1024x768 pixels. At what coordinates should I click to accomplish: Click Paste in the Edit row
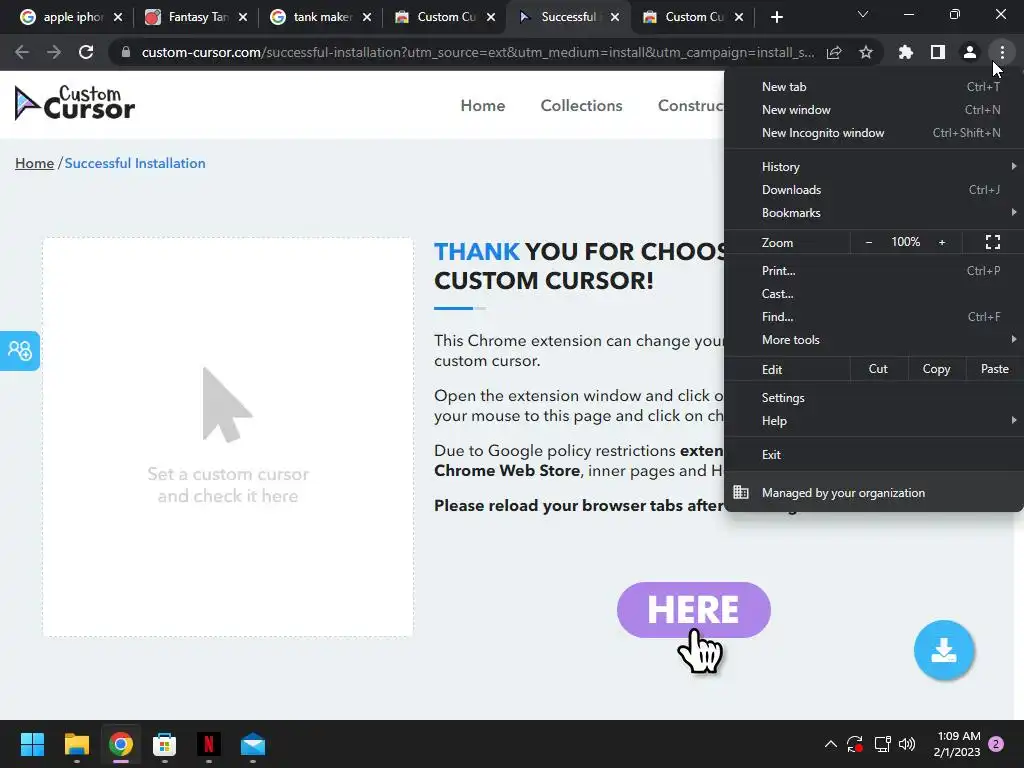994,369
